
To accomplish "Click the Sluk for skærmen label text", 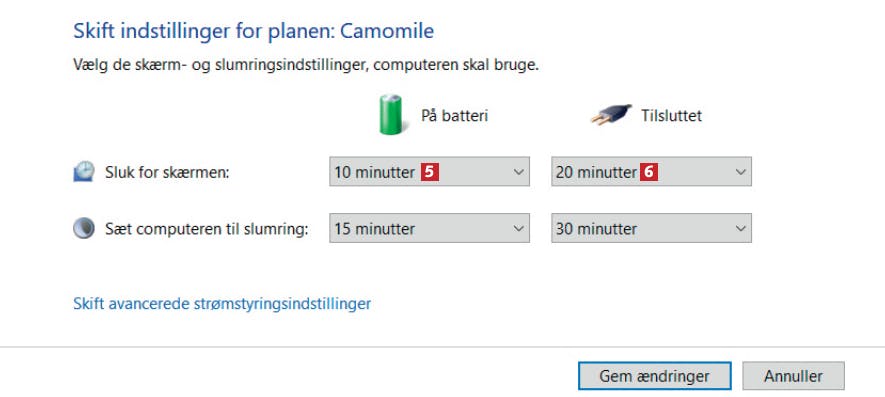I will point(167,172).
